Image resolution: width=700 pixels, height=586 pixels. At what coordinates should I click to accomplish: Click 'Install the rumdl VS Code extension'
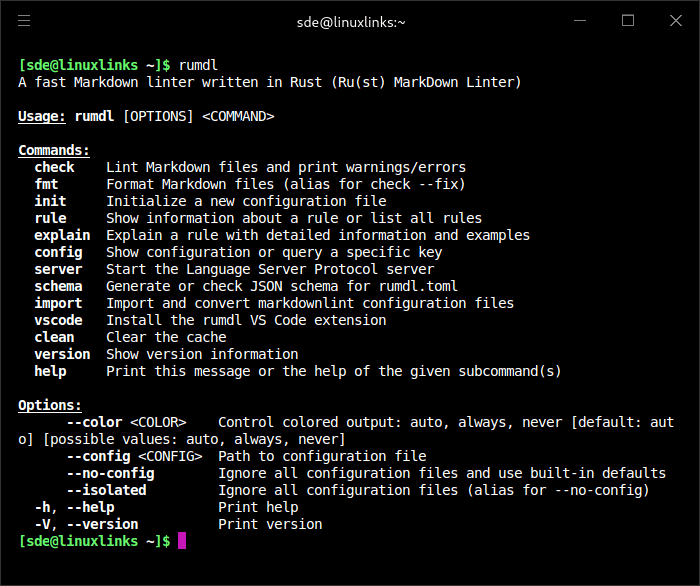(x=246, y=320)
